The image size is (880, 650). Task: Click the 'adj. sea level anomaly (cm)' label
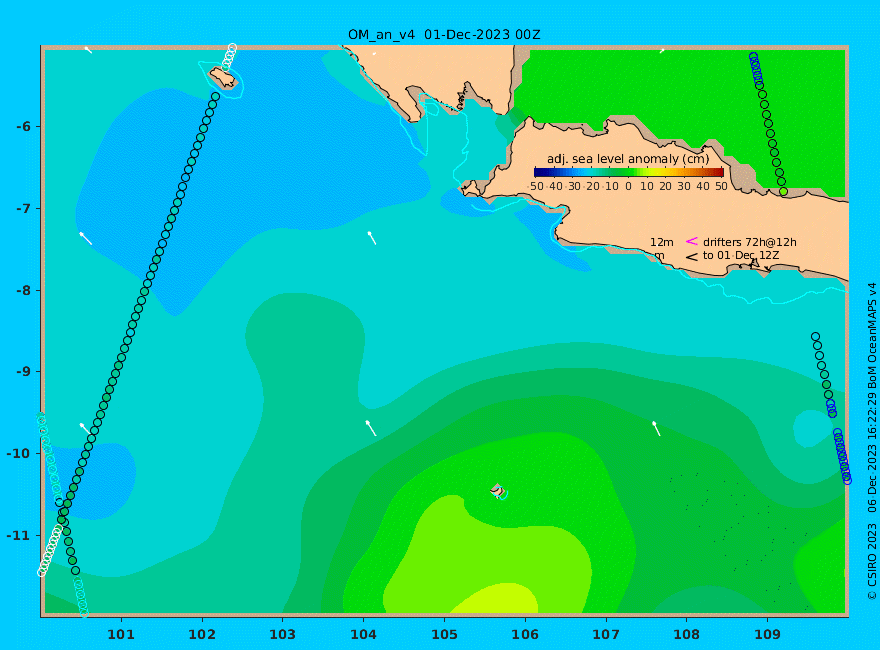coord(628,159)
